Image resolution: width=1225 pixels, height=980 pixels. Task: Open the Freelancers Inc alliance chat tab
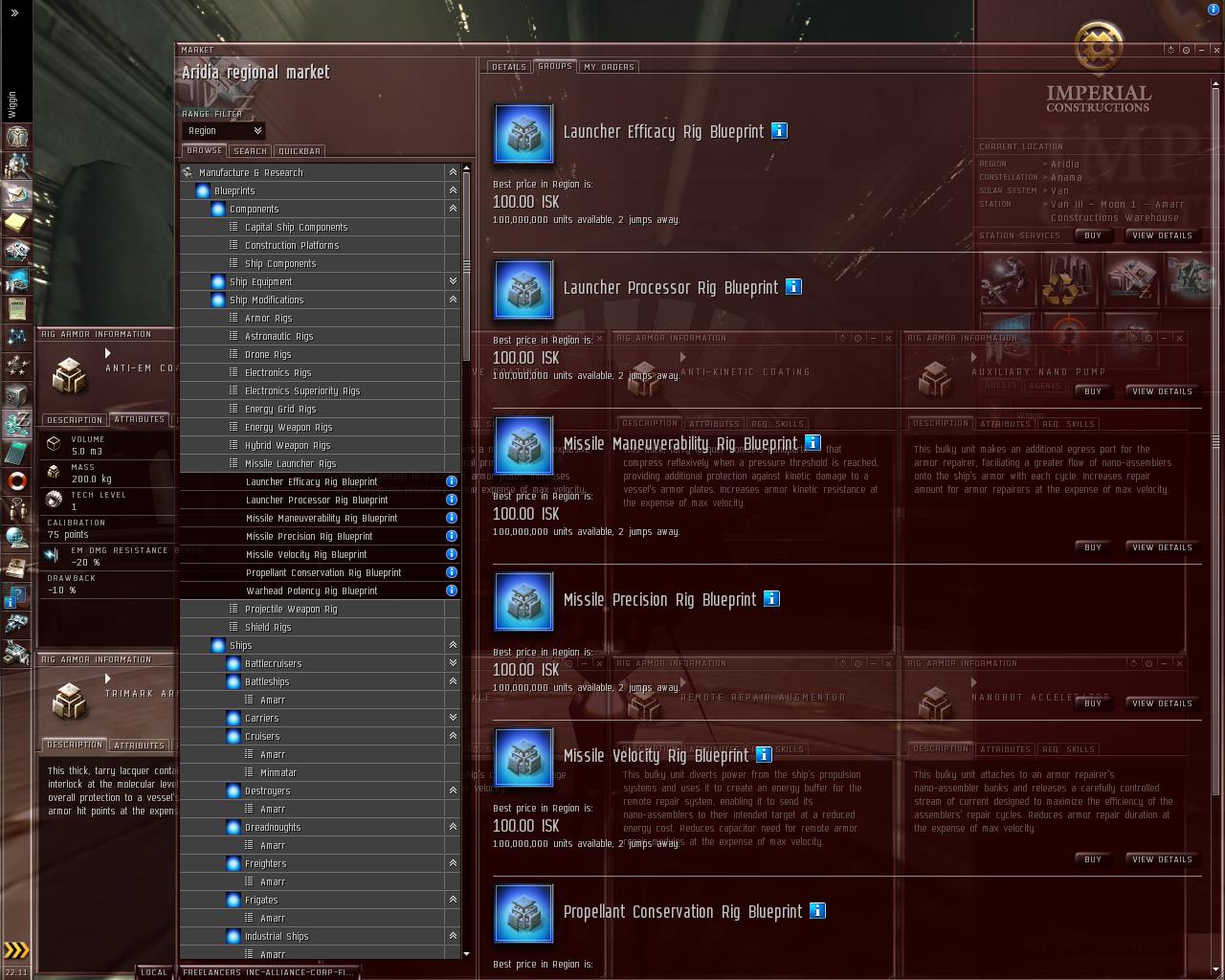[x=268, y=972]
